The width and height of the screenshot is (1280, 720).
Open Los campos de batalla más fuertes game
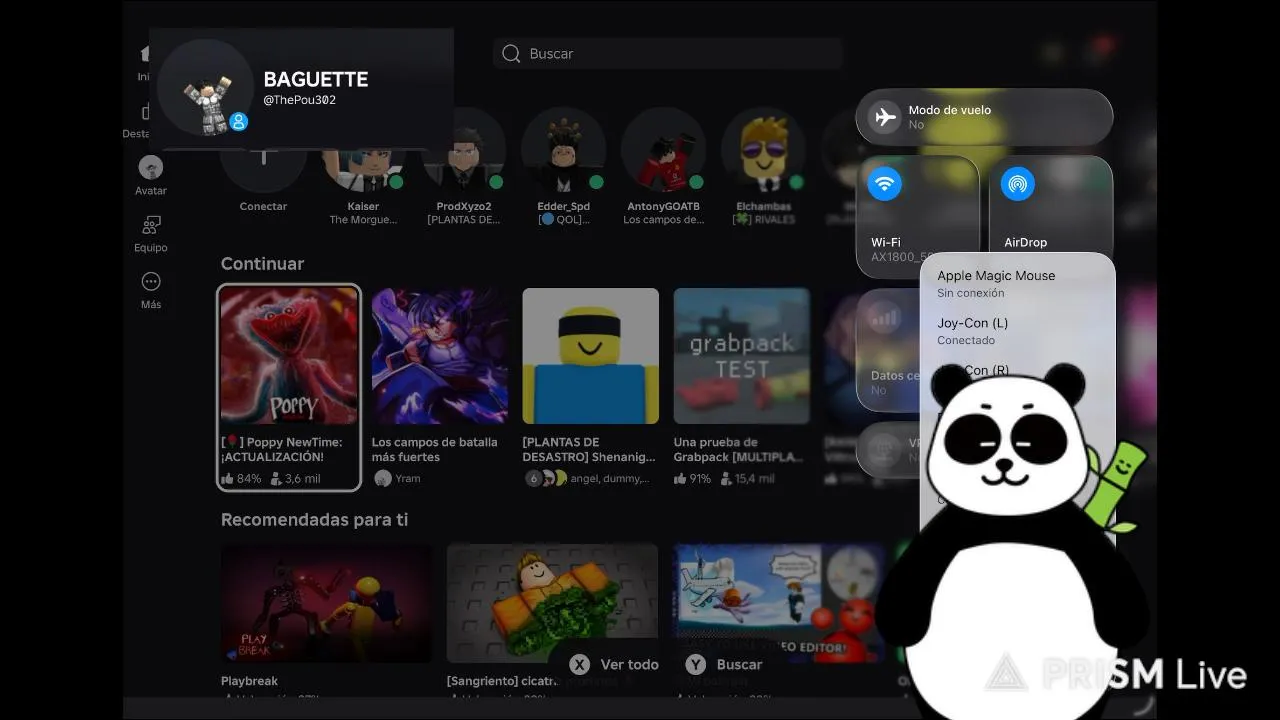(x=440, y=387)
